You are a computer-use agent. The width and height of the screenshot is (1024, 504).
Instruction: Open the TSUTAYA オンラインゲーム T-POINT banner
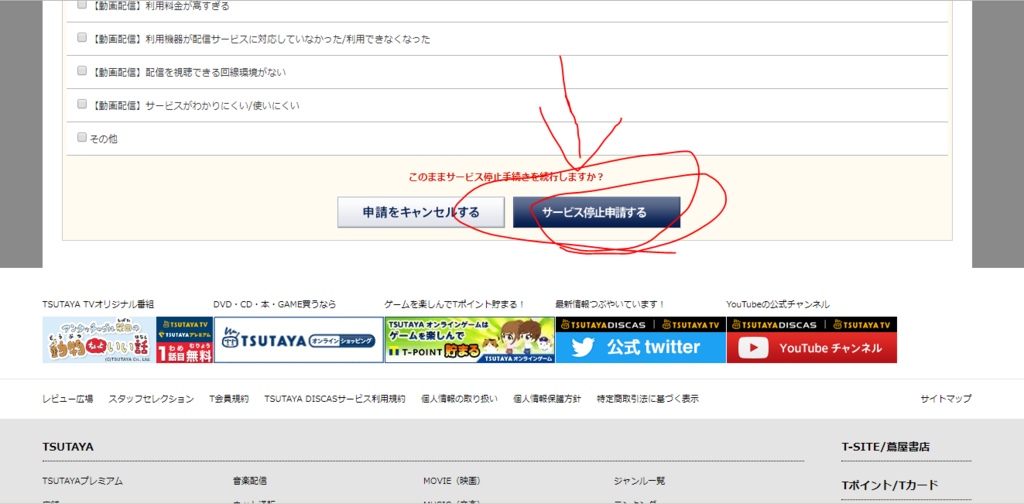point(470,340)
